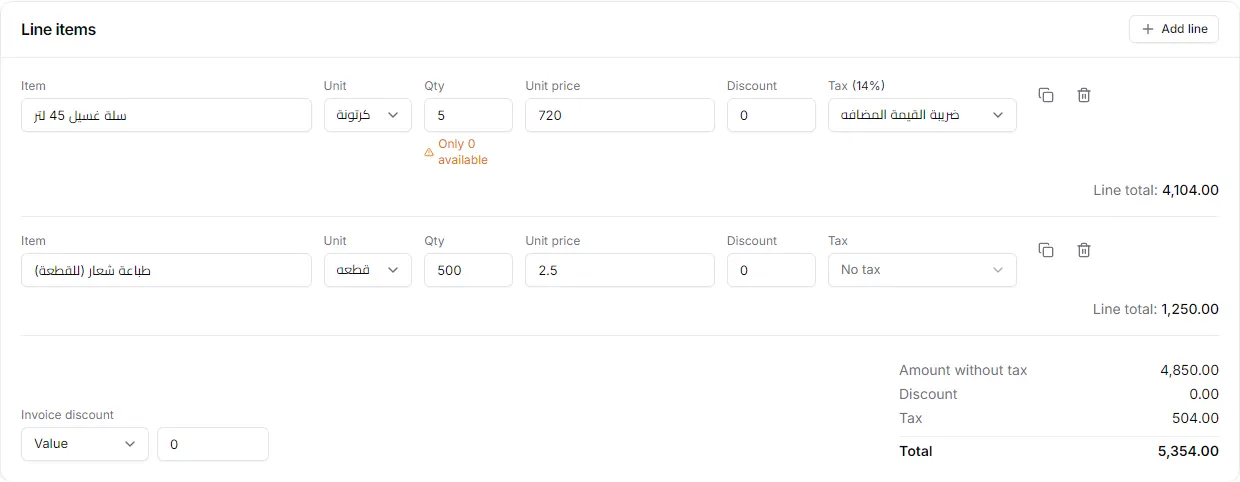Click the 'Only 0 available' warning text
The width and height of the screenshot is (1240, 482).
point(463,152)
